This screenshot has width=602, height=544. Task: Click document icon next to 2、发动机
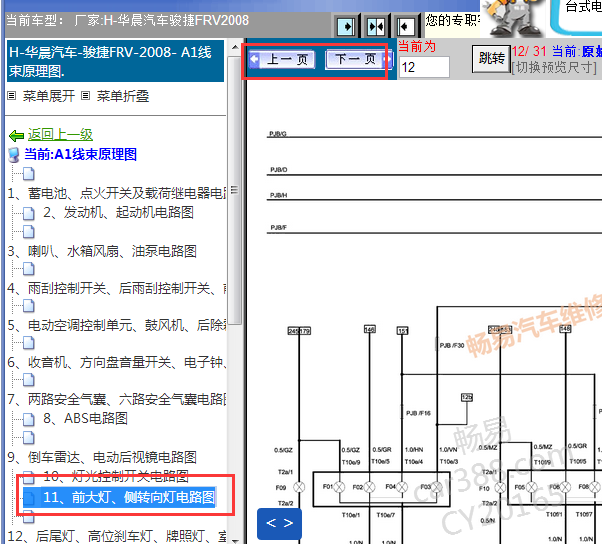pyautogui.click(x=29, y=213)
